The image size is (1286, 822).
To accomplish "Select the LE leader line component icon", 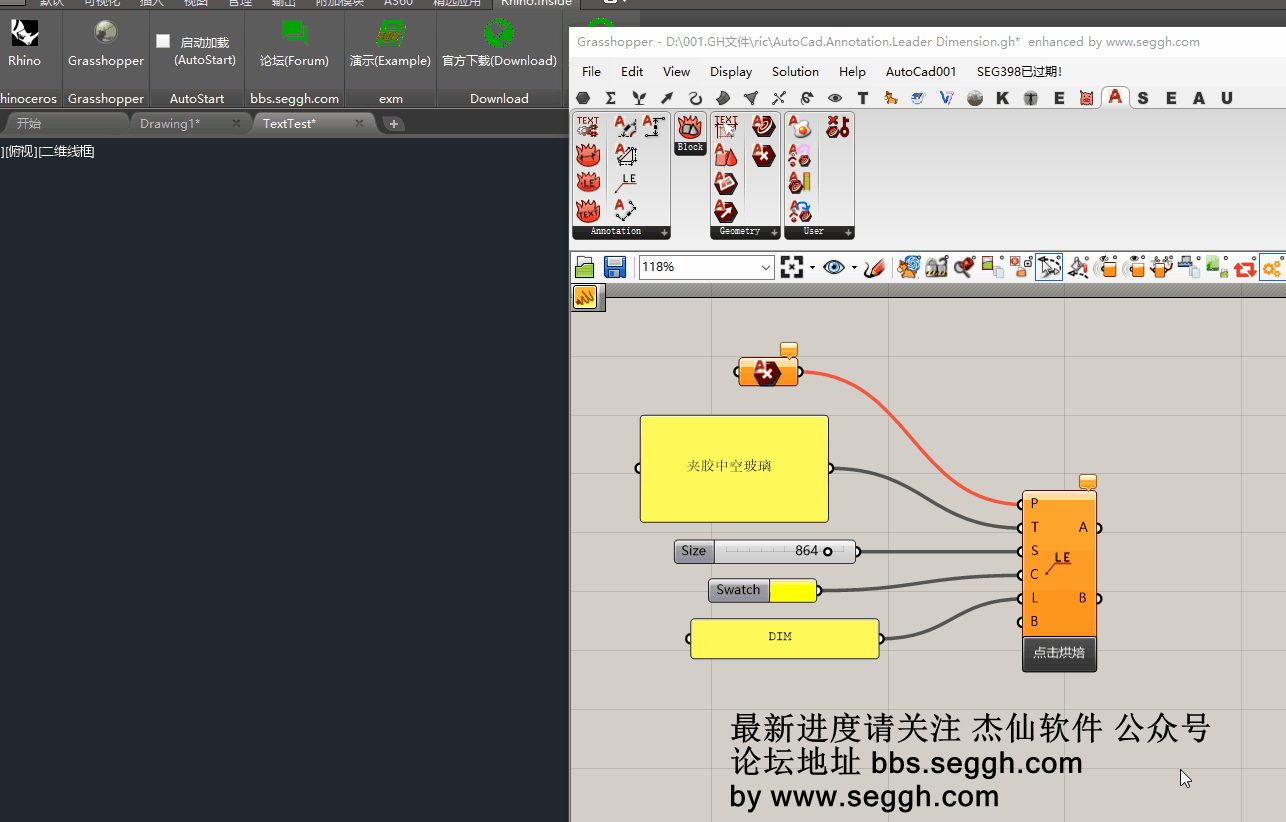I will click(x=626, y=183).
